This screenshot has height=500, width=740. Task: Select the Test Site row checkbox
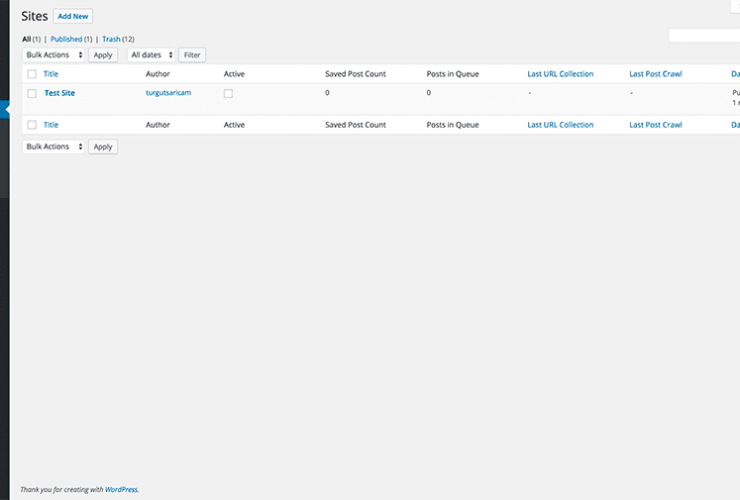[32, 93]
